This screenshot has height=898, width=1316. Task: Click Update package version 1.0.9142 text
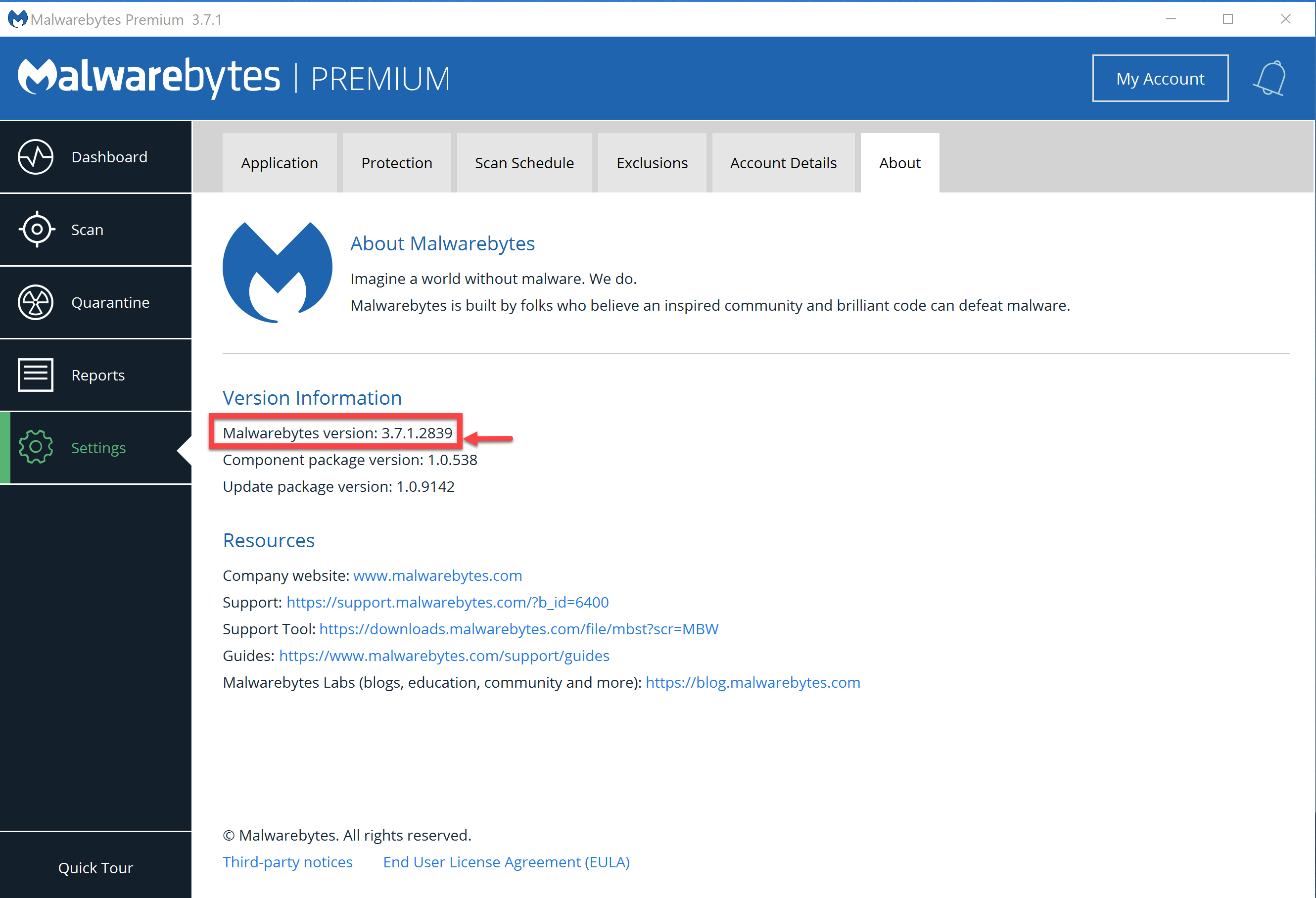[x=338, y=486]
